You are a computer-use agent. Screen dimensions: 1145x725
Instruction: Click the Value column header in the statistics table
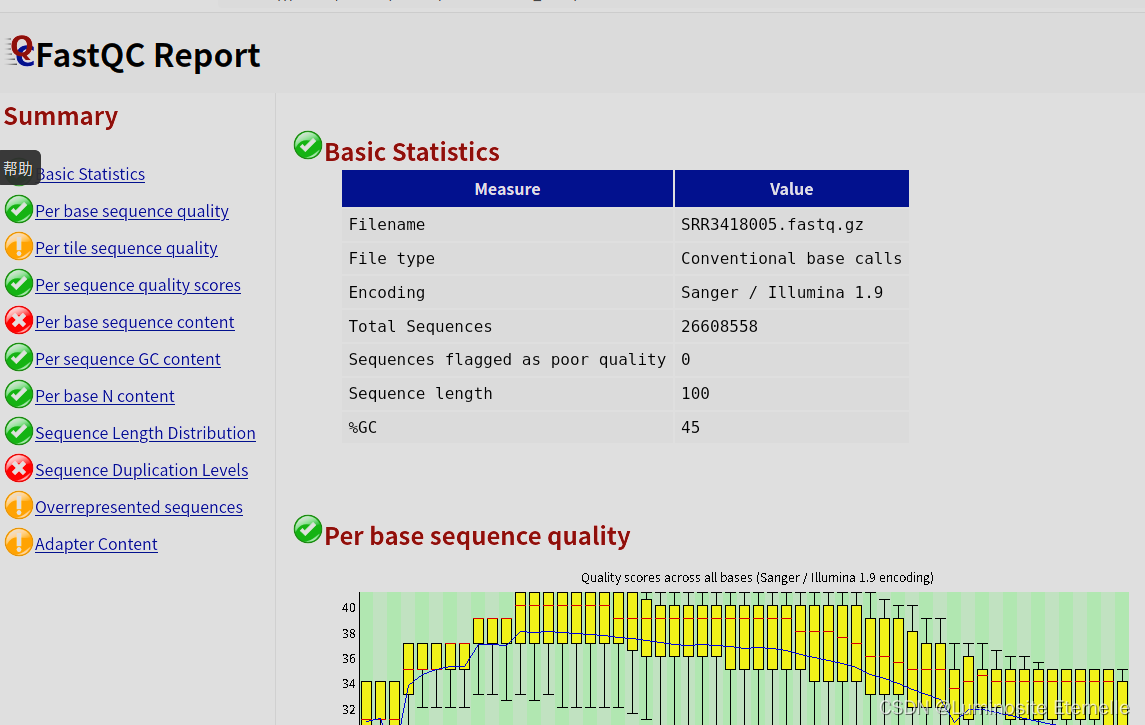tap(791, 188)
